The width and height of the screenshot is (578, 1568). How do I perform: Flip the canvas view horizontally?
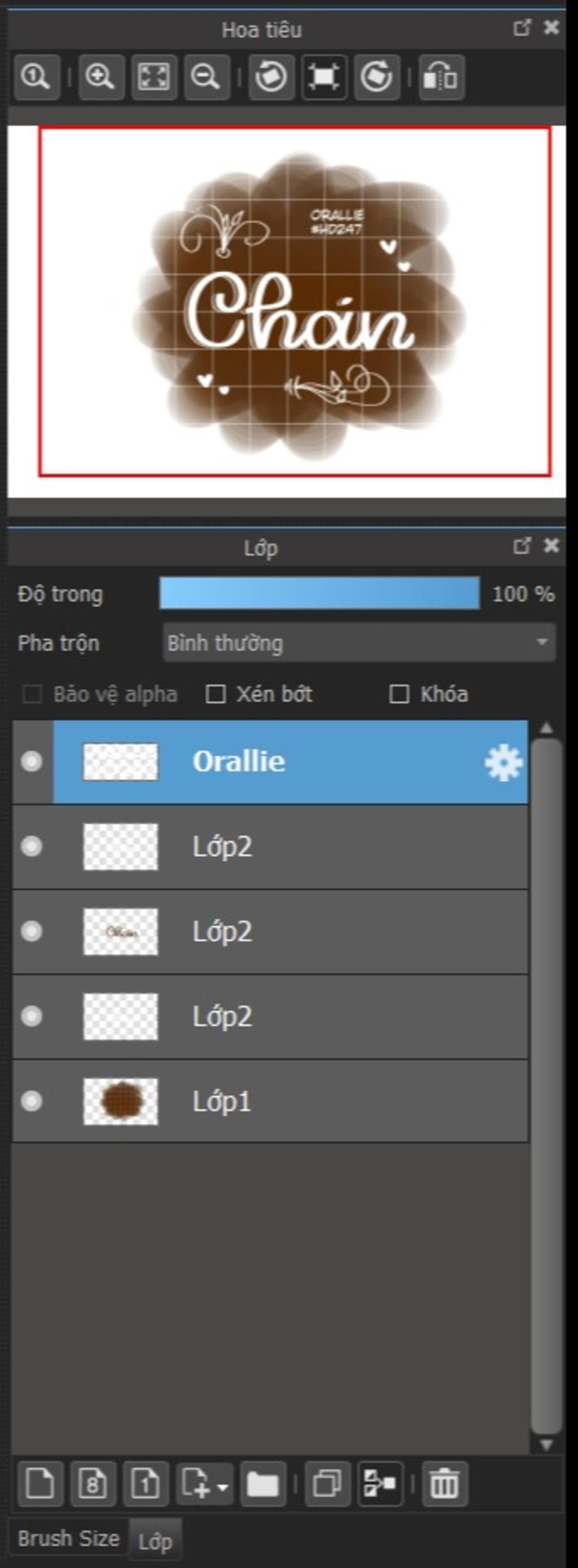tap(441, 77)
